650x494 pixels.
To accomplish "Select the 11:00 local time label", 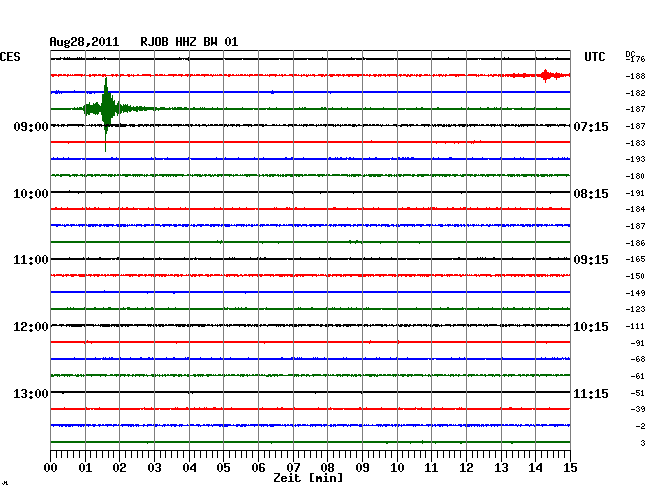I will (x=31, y=260).
